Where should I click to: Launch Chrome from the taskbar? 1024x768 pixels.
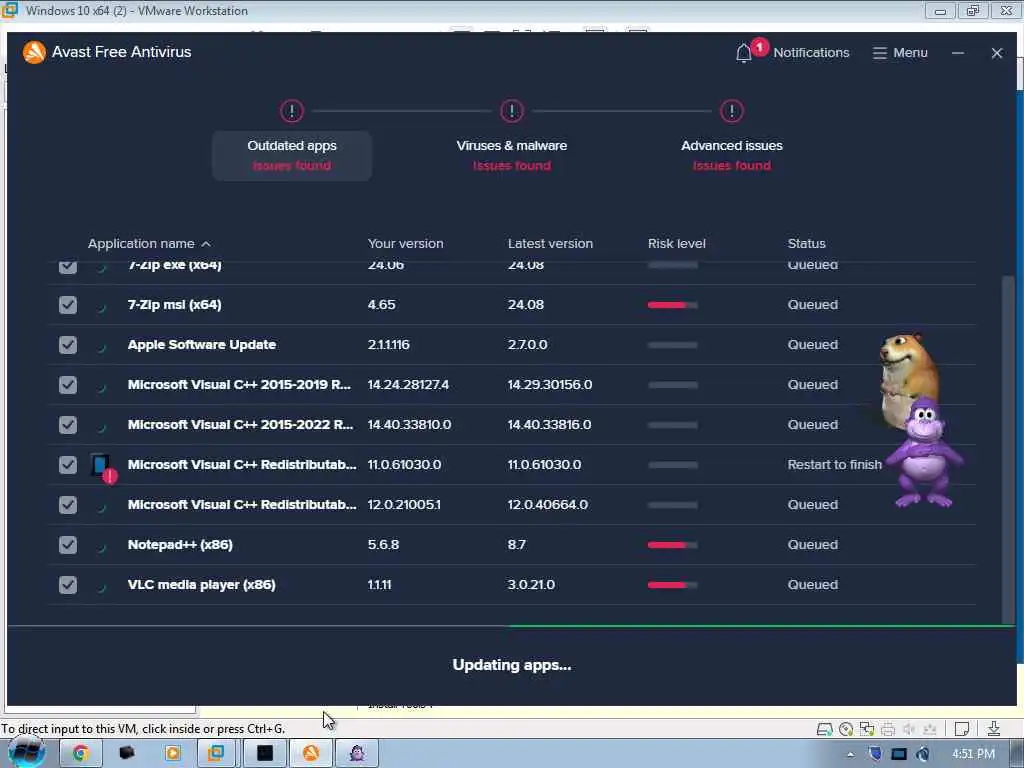(81, 753)
